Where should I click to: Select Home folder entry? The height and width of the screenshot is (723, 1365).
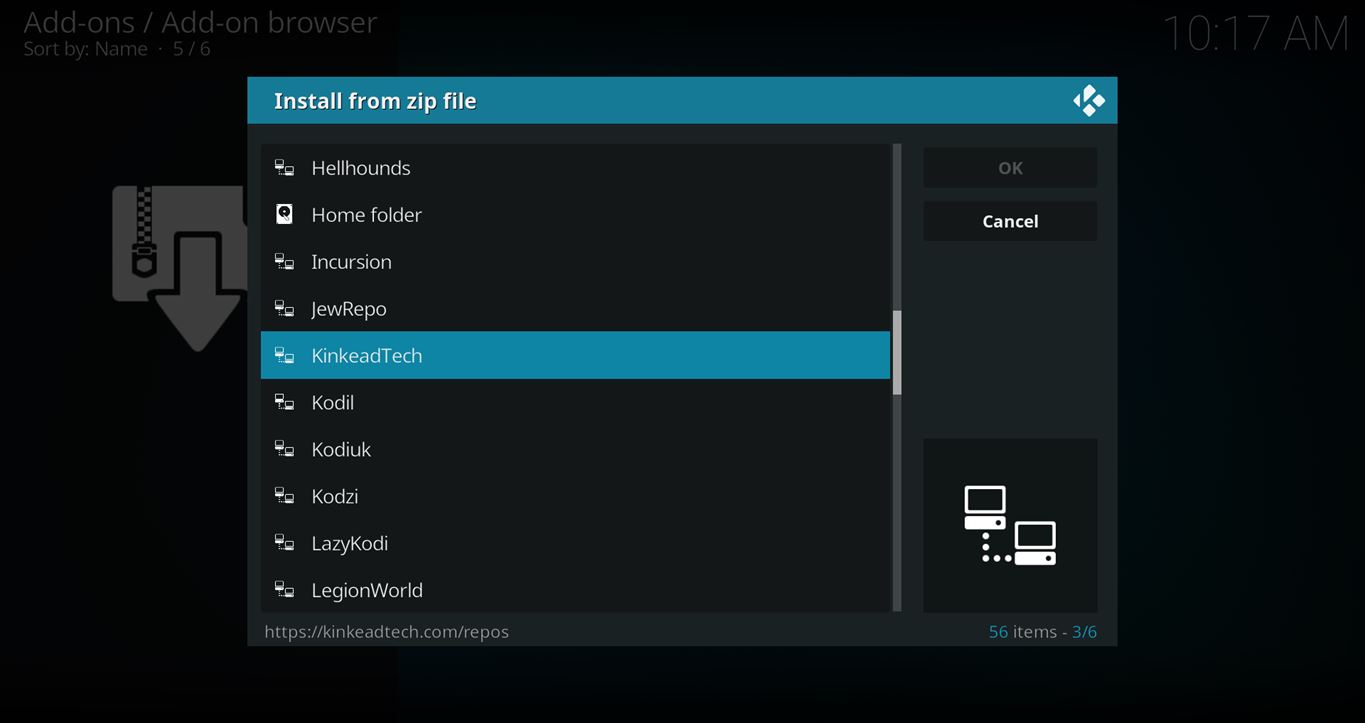[x=366, y=215]
